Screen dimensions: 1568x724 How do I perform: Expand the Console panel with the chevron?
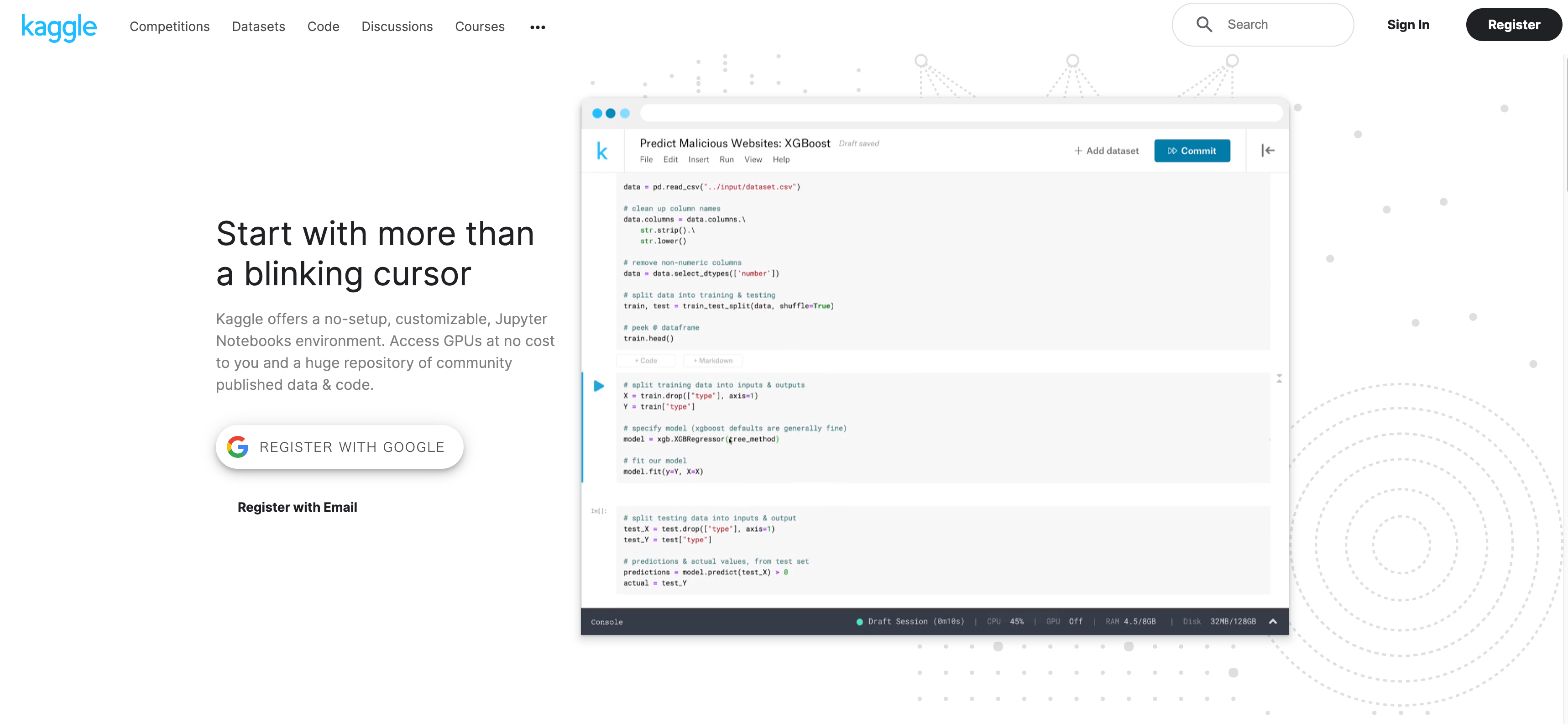1273,621
